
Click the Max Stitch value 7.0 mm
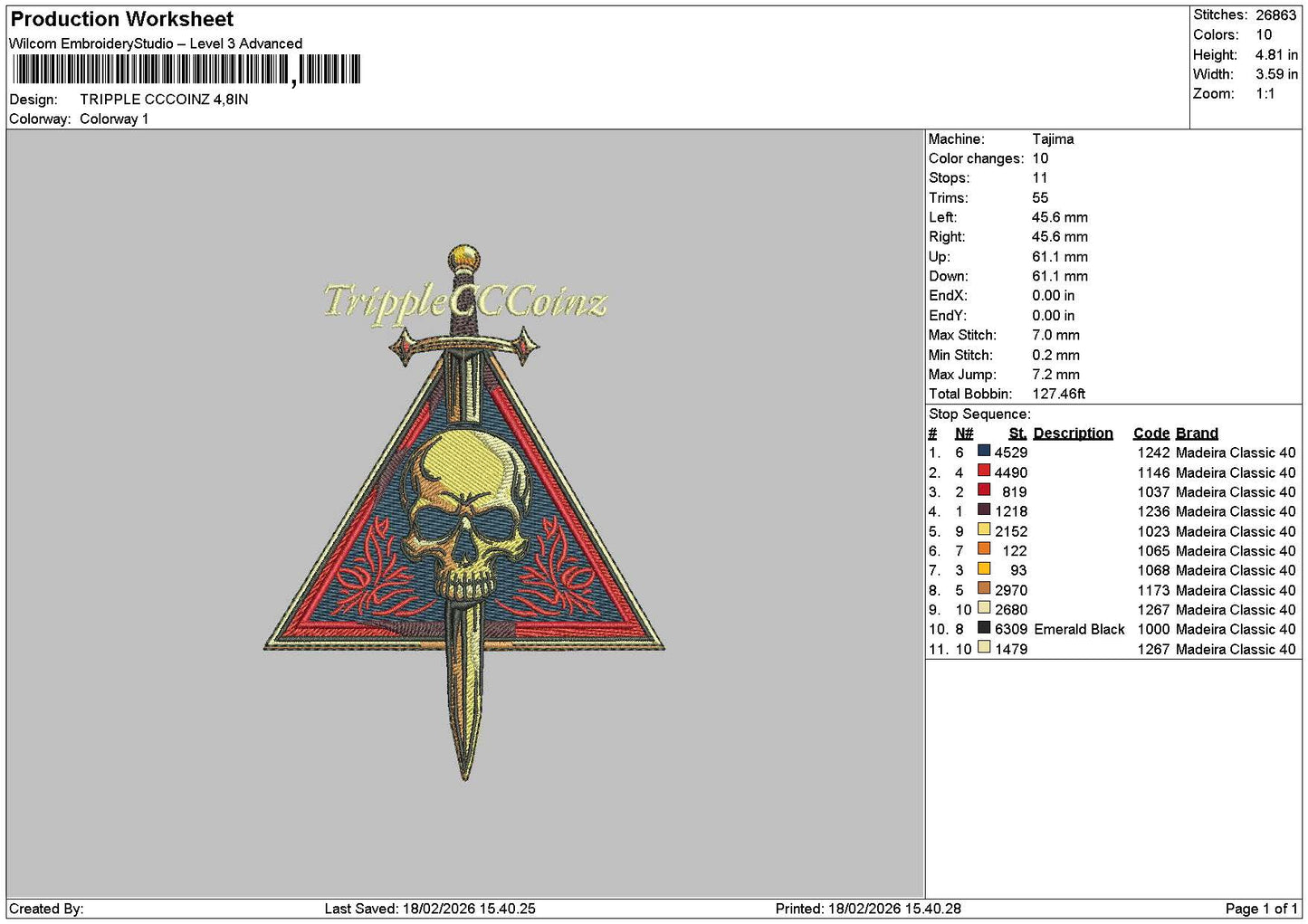tap(1055, 335)
